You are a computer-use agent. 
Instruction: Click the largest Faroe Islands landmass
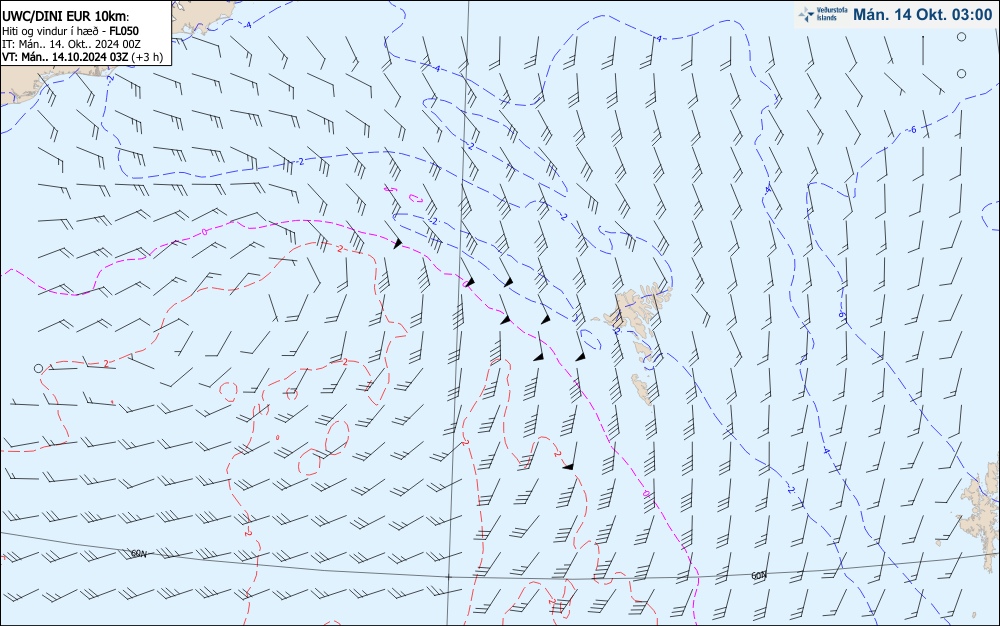[x=633, y=311]
